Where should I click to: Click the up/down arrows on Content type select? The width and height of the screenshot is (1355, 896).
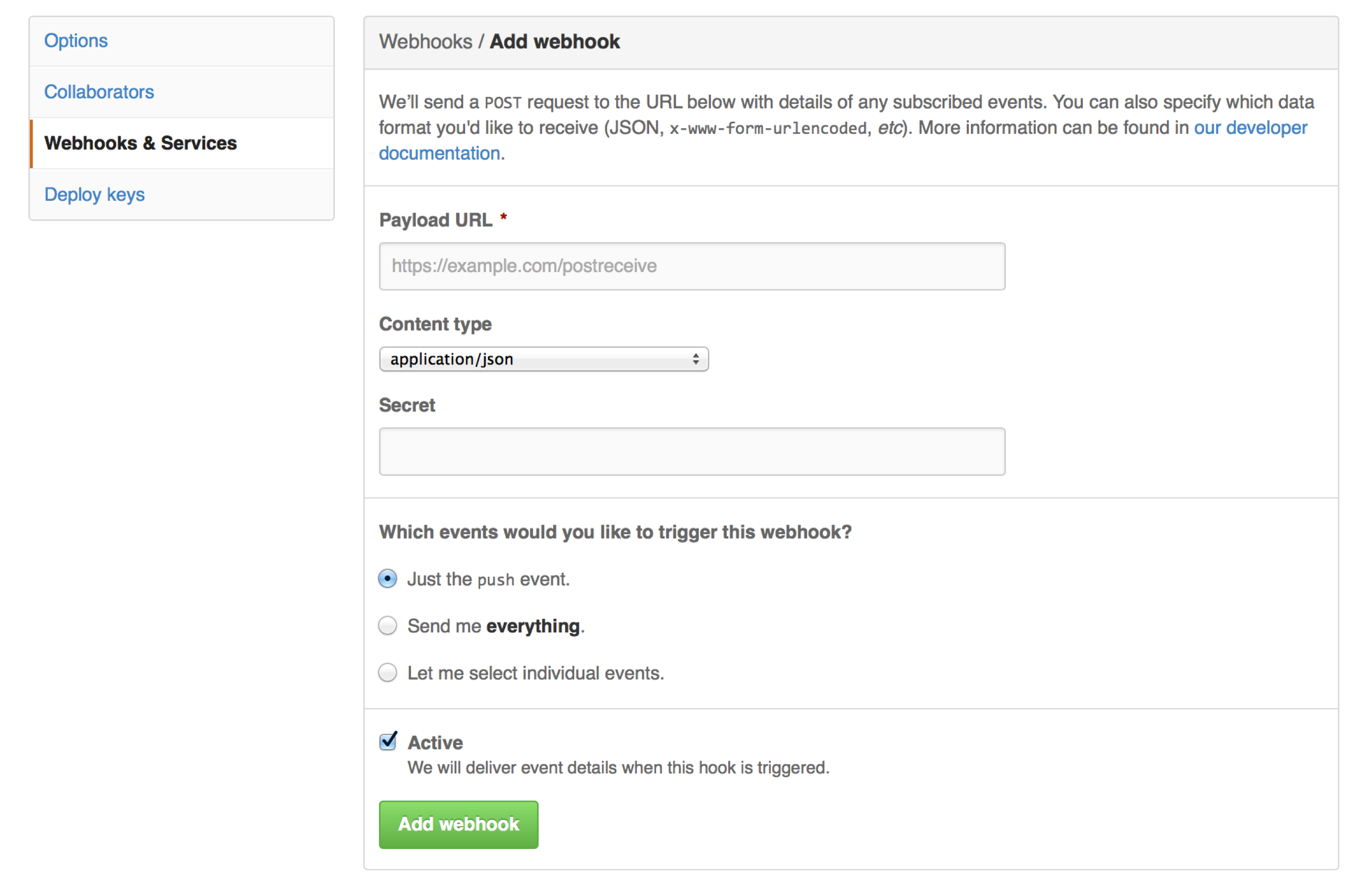[x=695, y=359]
